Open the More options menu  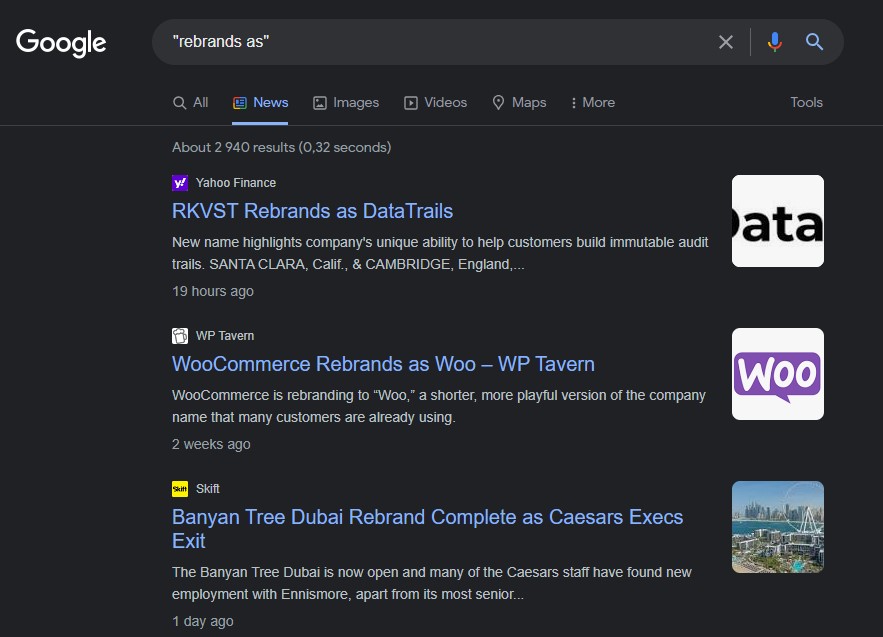click(x=592, y=102)
